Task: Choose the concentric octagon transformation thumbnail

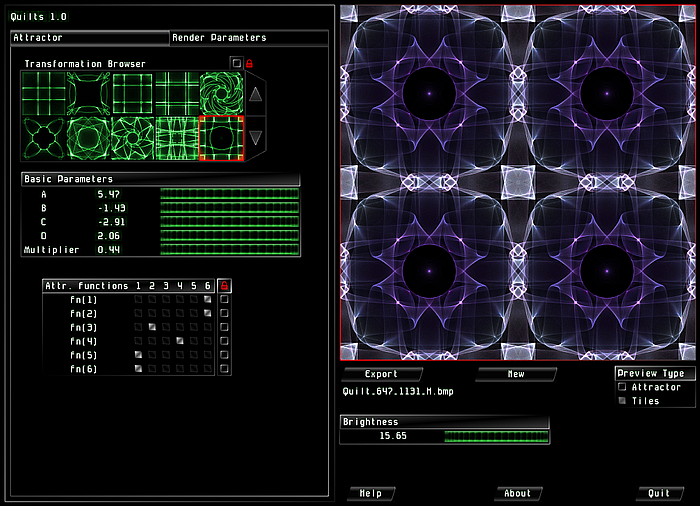Action: (x=88, y=138)
